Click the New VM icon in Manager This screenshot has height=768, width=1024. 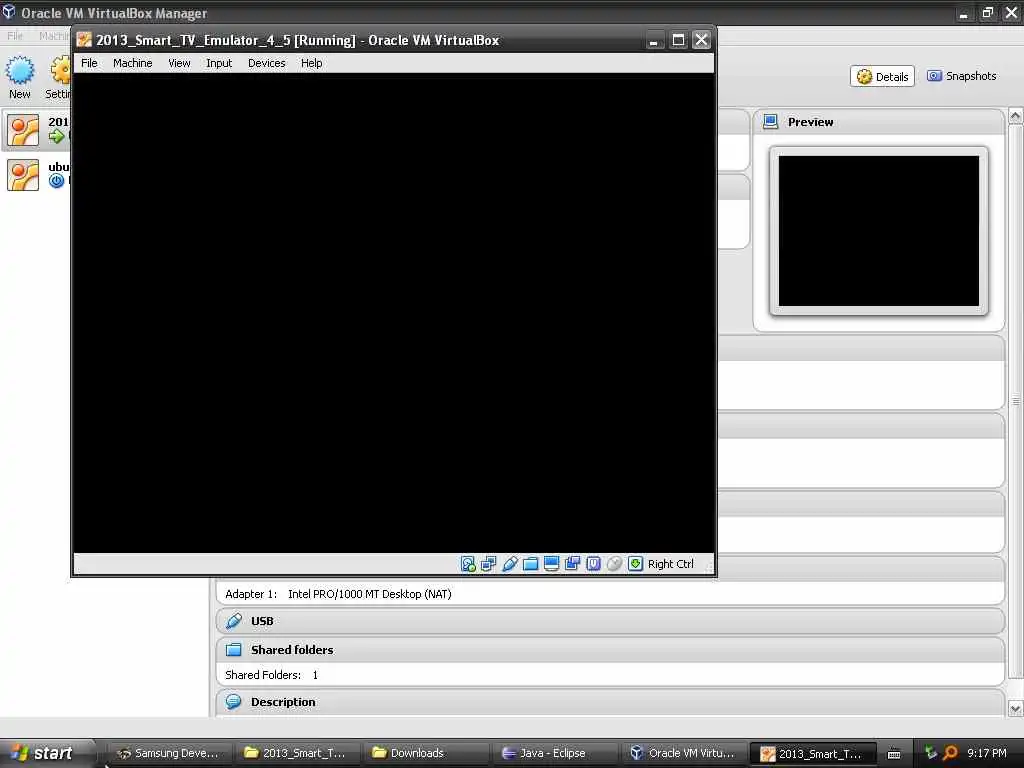click(x=20, y=71)
